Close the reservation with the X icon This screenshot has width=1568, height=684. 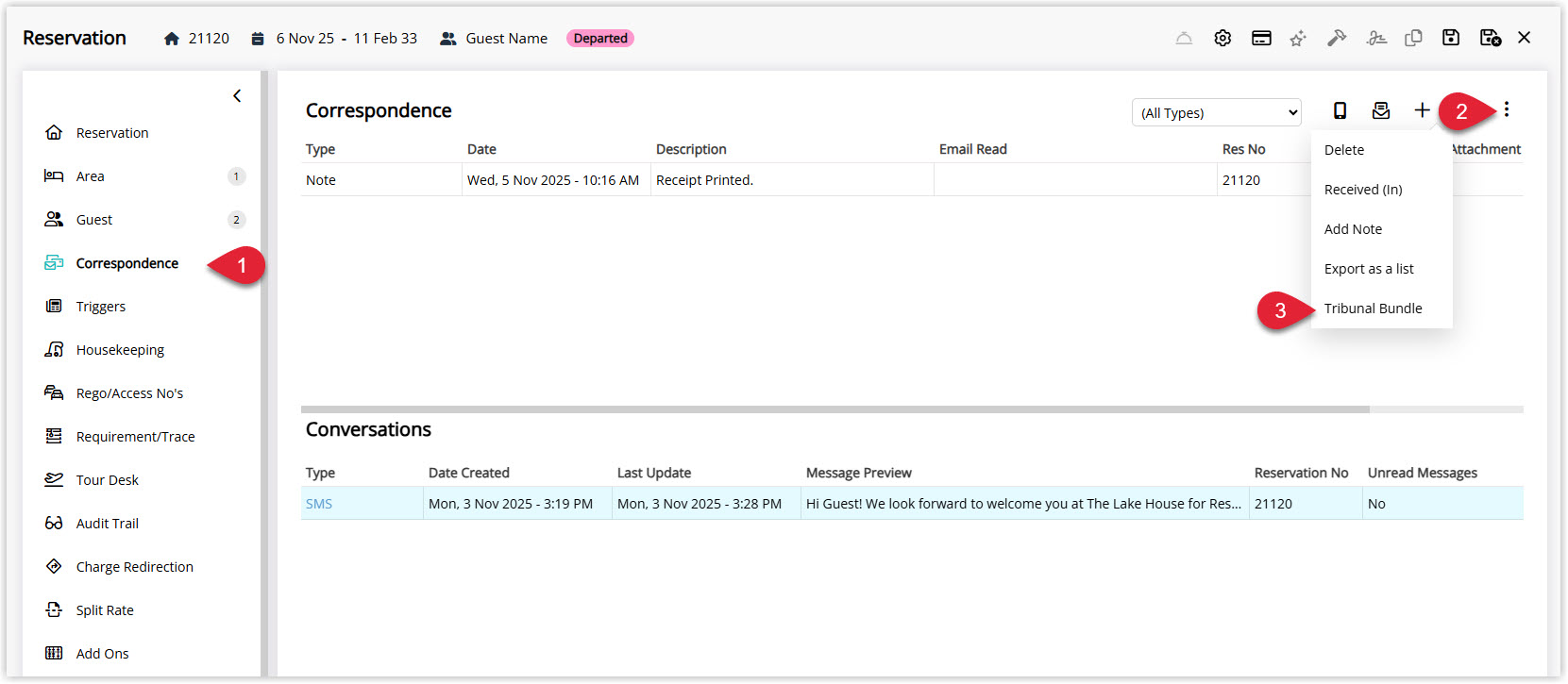point(1525,38)
